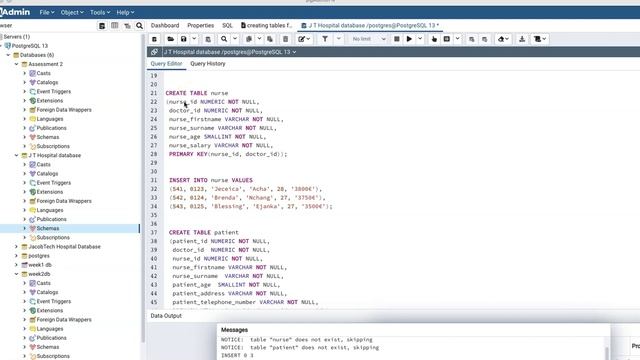Open the filter options dropdown arrow
The image size is (640, 360).
point(338,39)
